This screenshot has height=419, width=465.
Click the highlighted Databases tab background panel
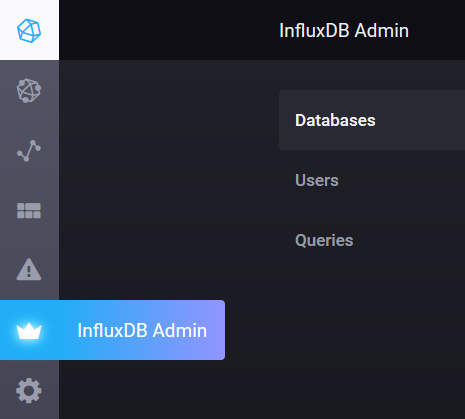[x=372, y=120]
